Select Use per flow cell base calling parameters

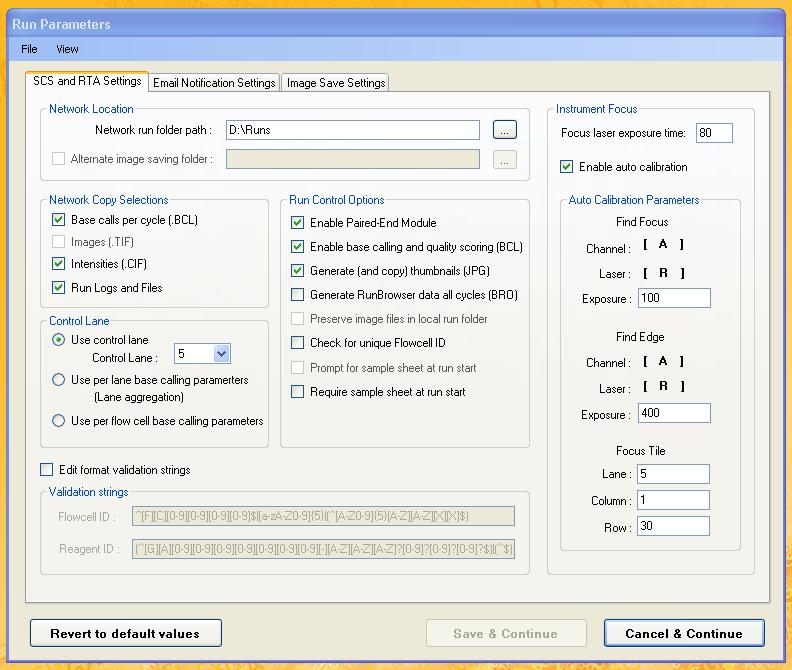59,420
